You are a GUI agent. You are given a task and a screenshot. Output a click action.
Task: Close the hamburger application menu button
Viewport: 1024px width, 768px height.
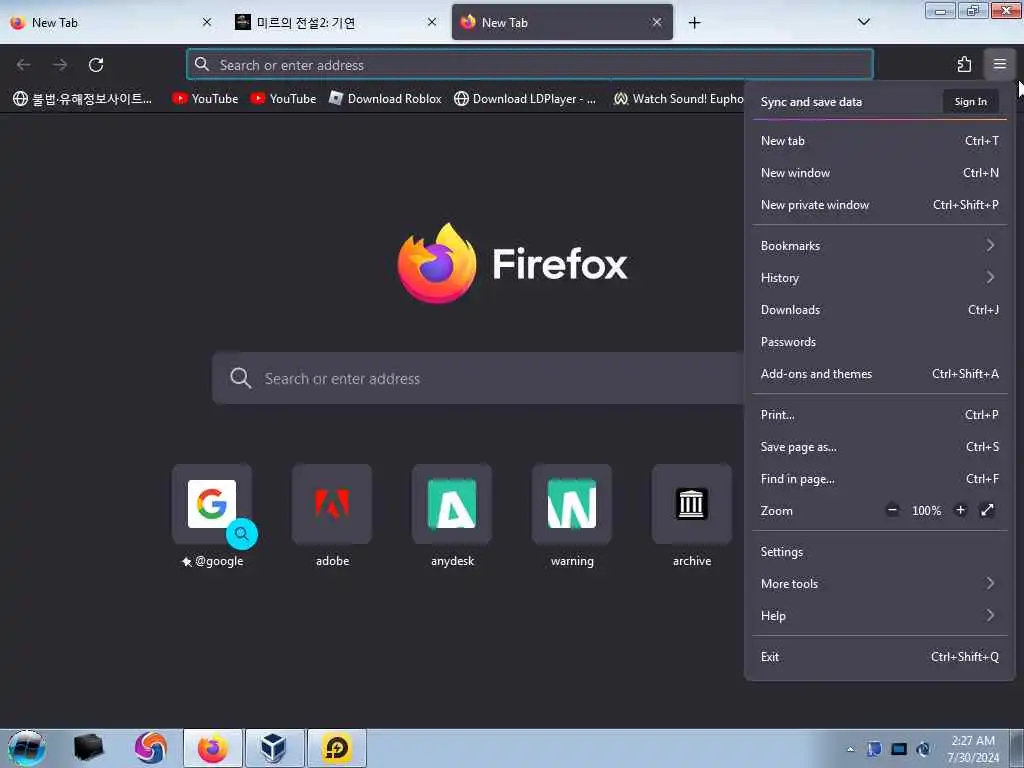click(x=999, y=64)
